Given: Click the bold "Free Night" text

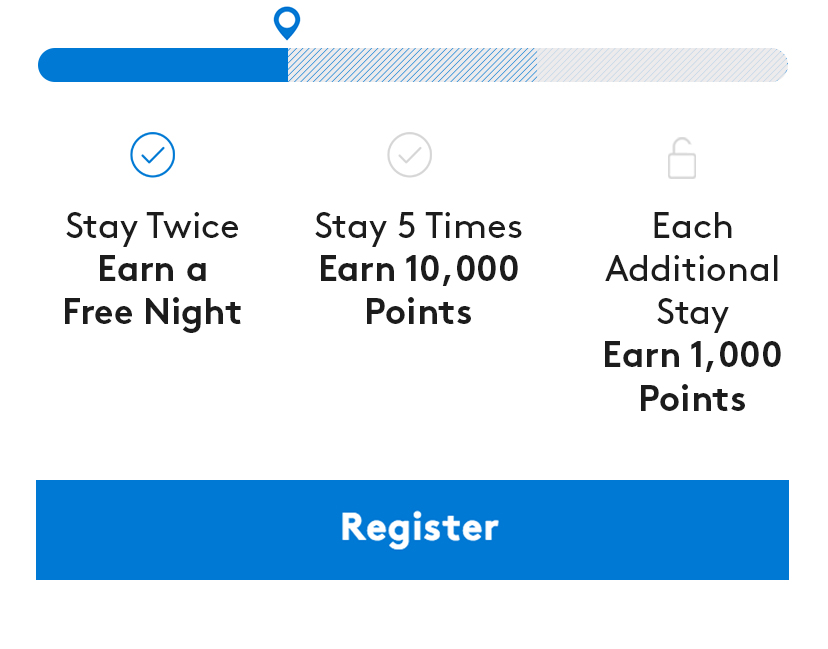Looking at the screenshot, I should point(152,312).
